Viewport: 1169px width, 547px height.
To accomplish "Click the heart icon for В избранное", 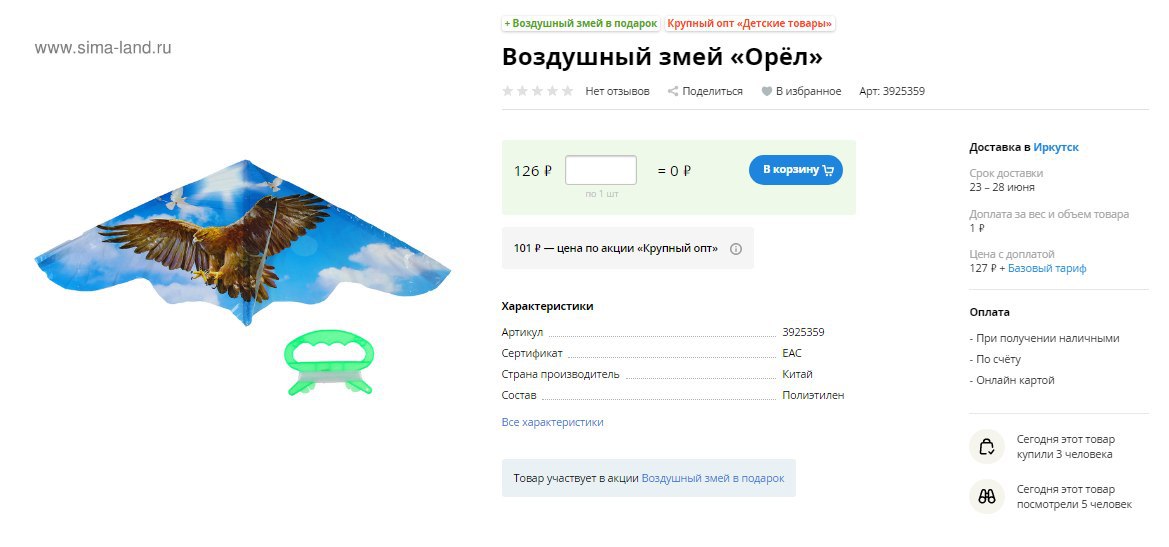I will tap(766, 92).
